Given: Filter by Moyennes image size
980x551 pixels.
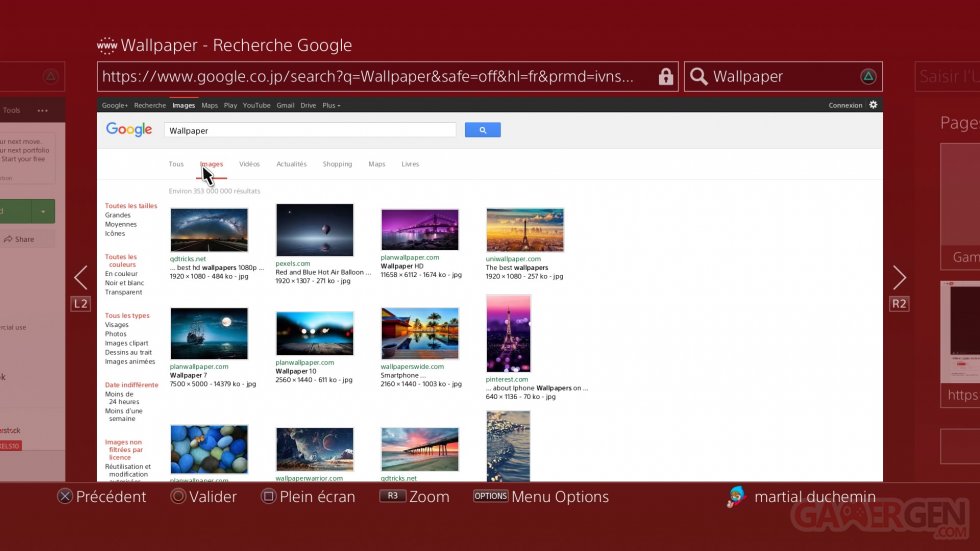Looking at the screenshot, I should coord(121,224).
